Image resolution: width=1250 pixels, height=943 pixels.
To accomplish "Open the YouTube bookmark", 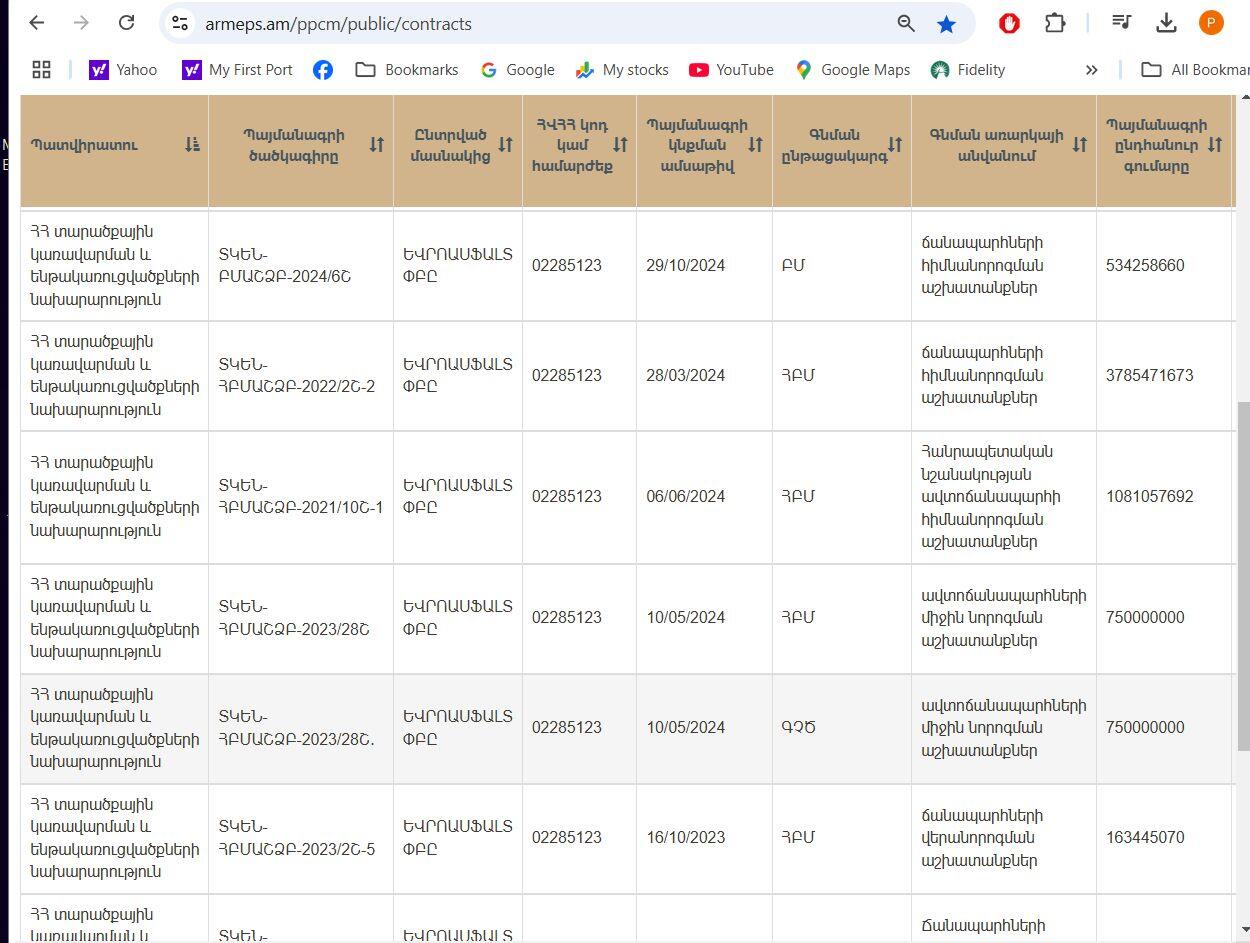I will point(731,69).
